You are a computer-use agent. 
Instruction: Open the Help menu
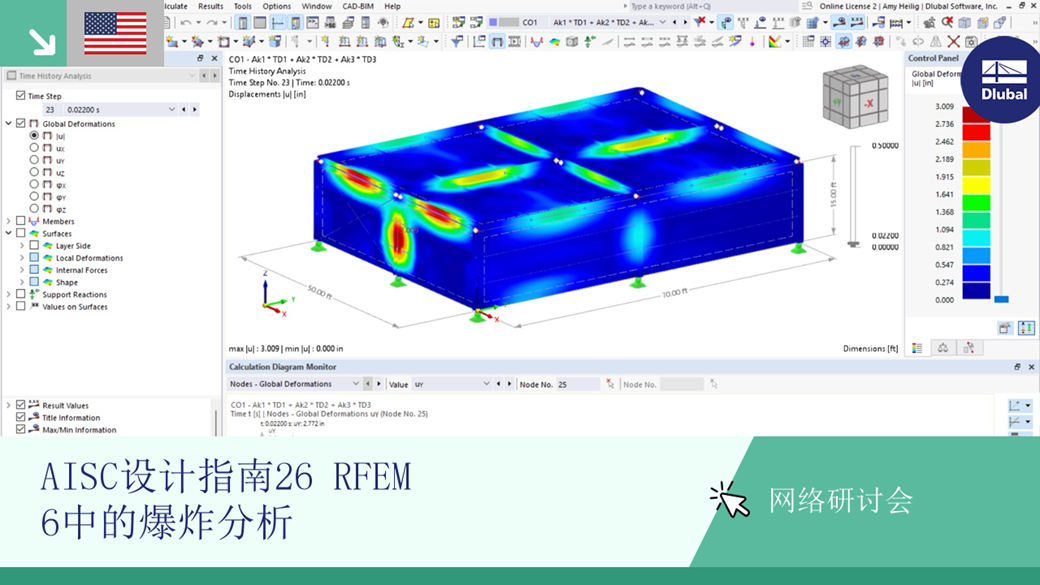[393, 6]
